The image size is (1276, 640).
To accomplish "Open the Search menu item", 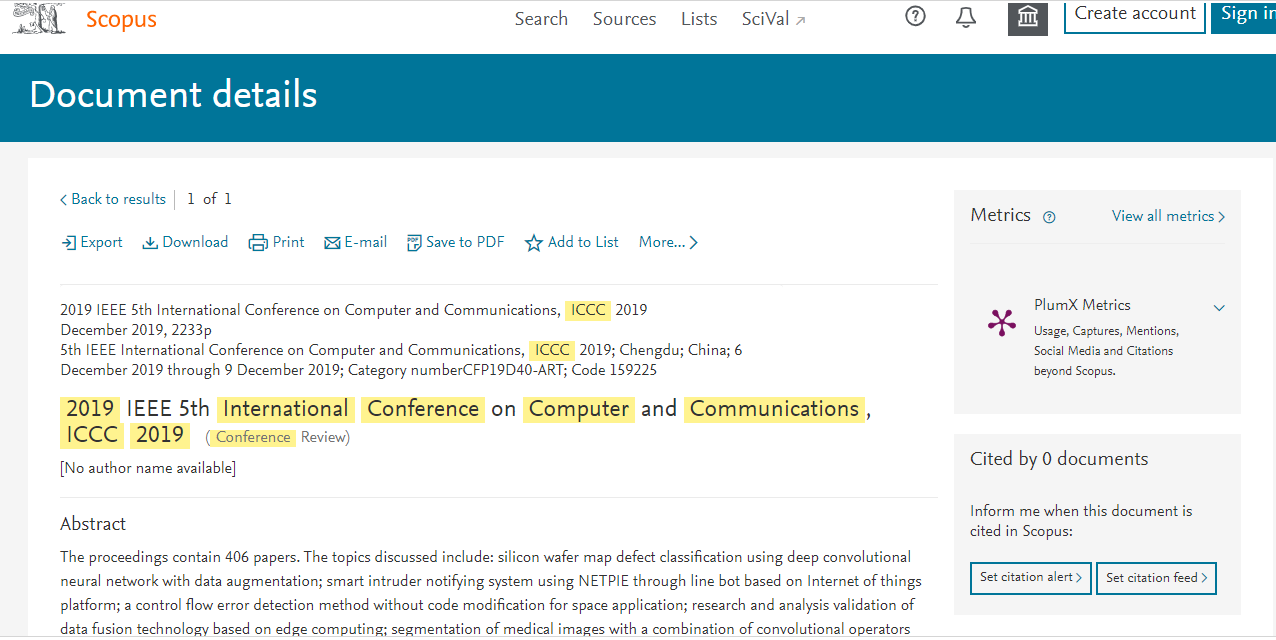I will (x=541, y=19).
